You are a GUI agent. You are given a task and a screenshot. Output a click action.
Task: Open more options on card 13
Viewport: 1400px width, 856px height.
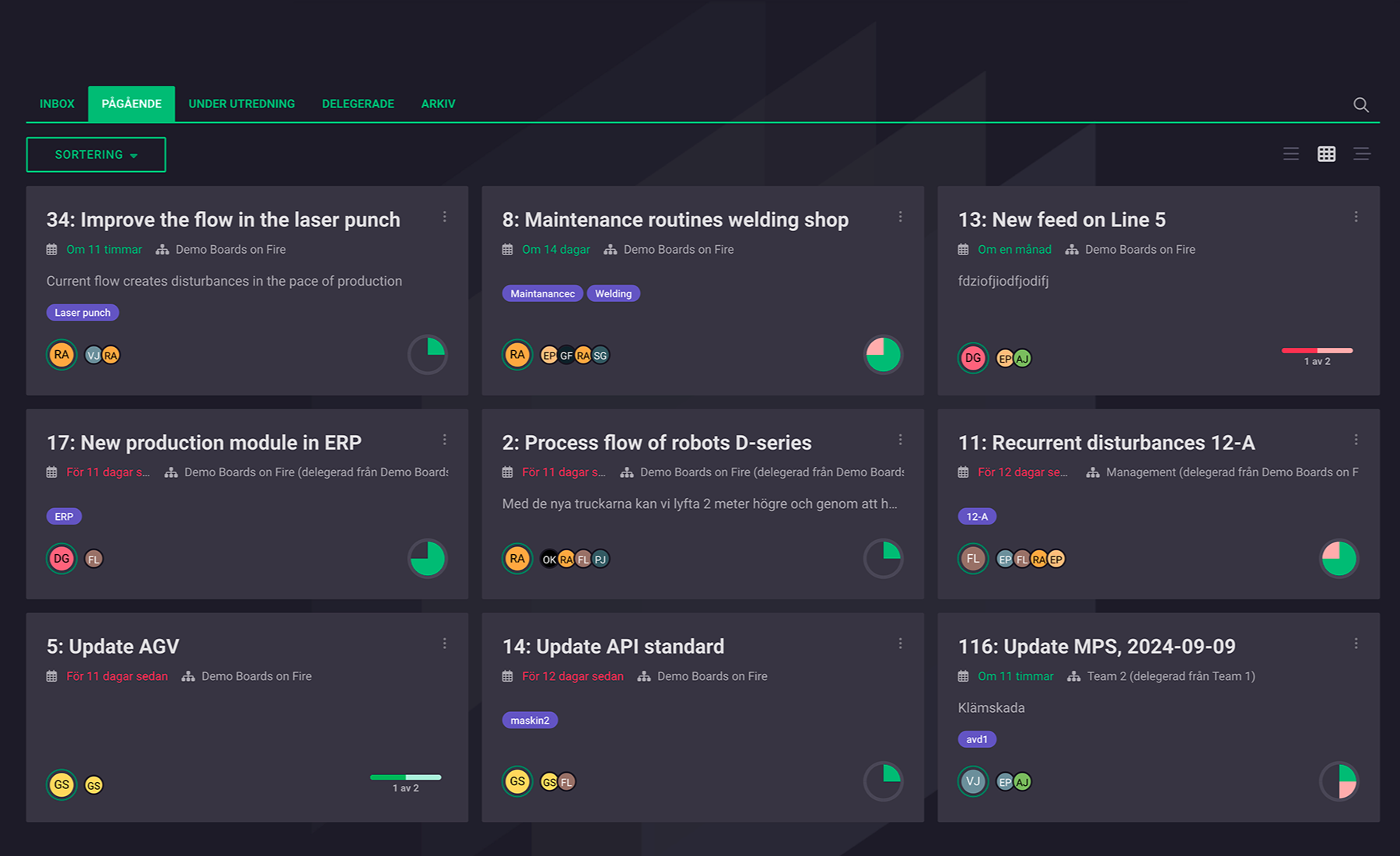[x=1356, y=217]
